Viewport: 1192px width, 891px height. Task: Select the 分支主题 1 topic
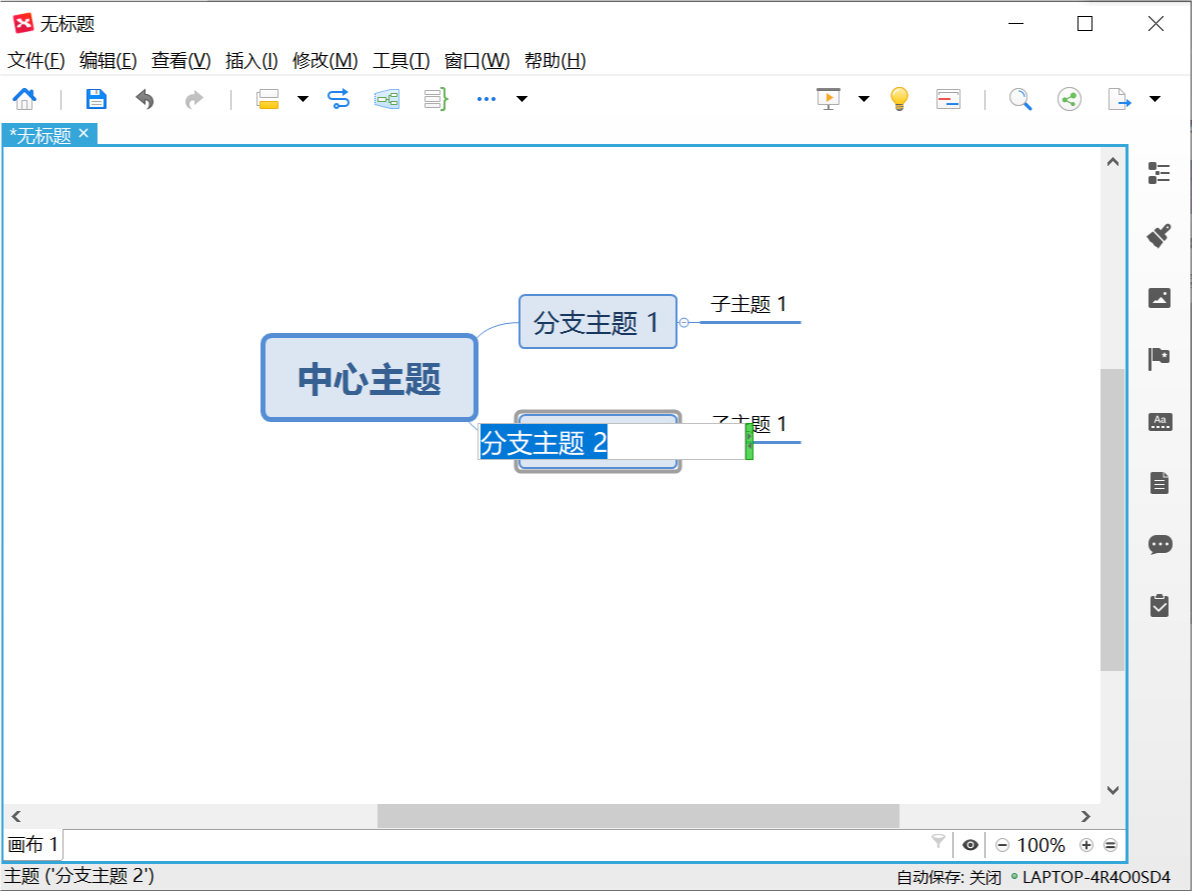tap(598, 322)
